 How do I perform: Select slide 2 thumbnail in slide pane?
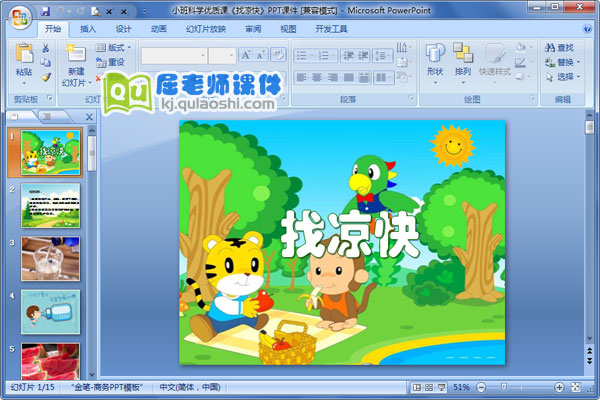click(x=51, y=206)
